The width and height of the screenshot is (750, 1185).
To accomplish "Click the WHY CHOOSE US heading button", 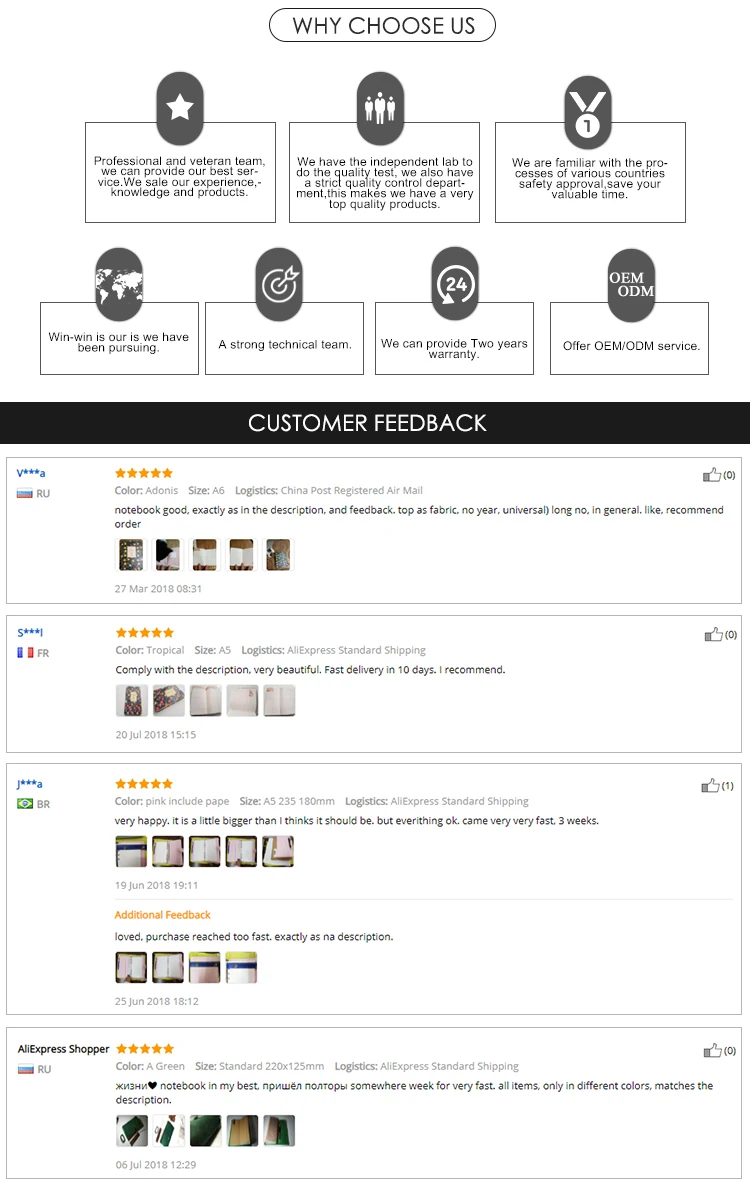I will 383,26.
